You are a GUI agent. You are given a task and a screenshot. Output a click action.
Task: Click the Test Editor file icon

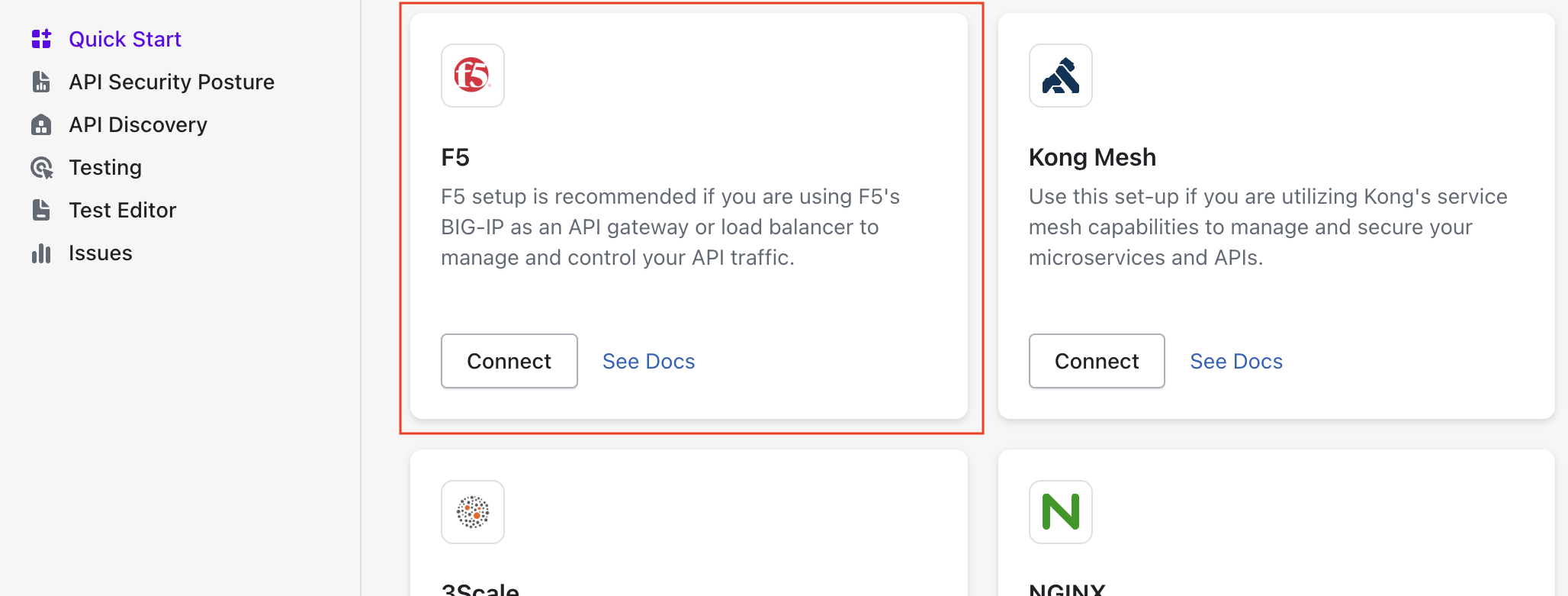[x=41, y=210]
